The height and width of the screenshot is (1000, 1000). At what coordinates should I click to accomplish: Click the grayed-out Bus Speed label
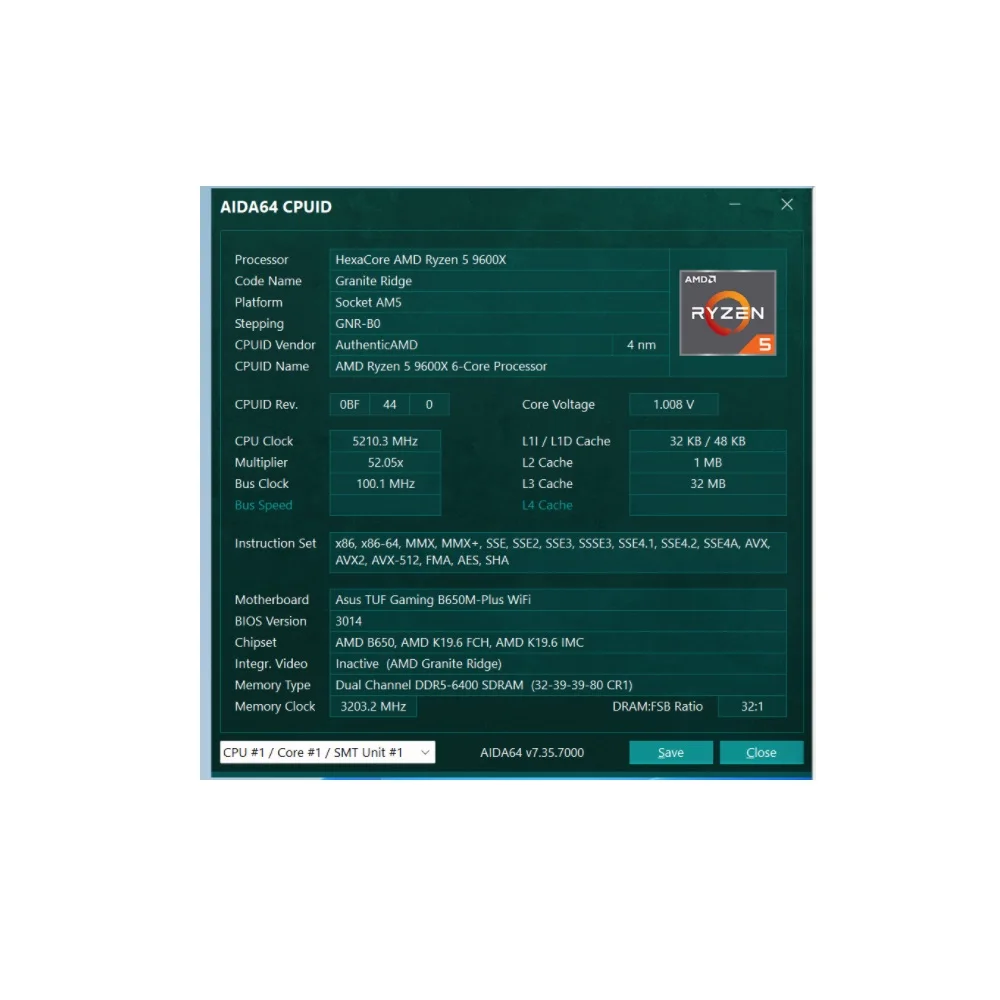click(x=263, y=505)
